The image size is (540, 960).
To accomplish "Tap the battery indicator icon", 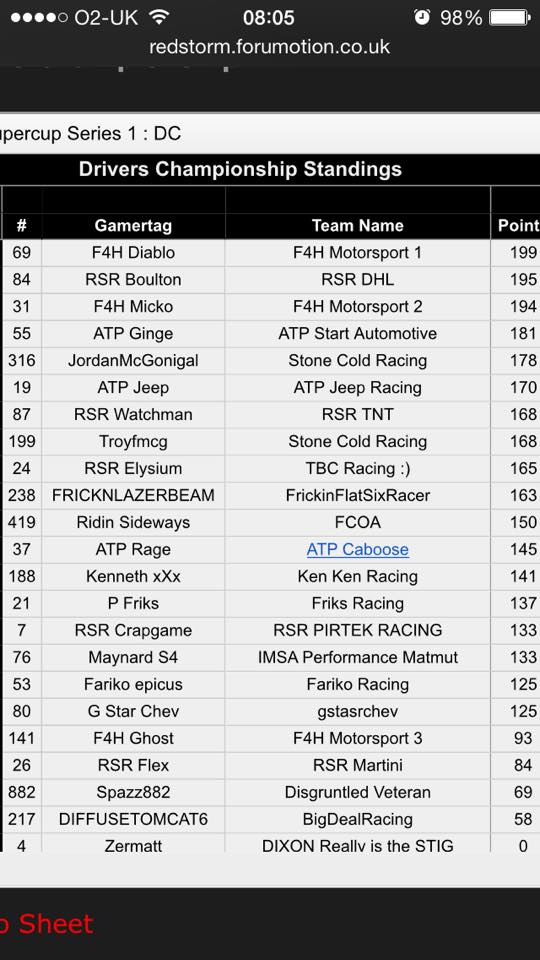I will click(509, 17).
